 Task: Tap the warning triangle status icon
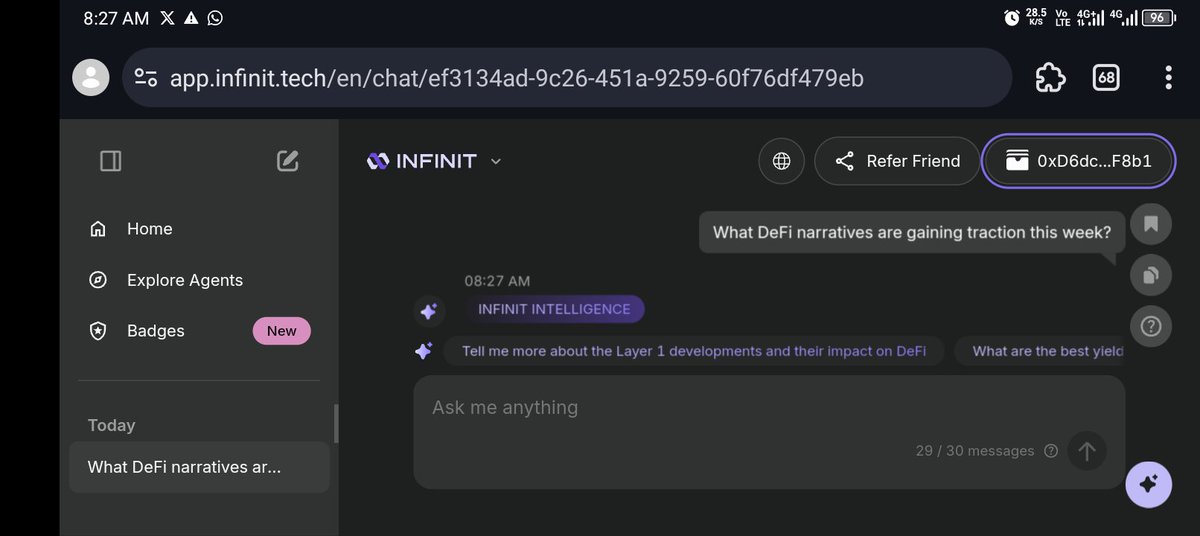[191, 18]
